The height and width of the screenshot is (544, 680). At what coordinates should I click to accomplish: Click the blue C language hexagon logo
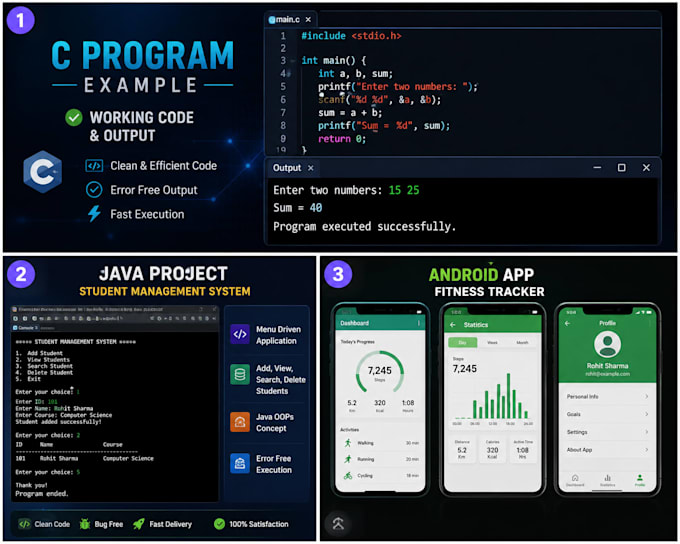(42, 172)
